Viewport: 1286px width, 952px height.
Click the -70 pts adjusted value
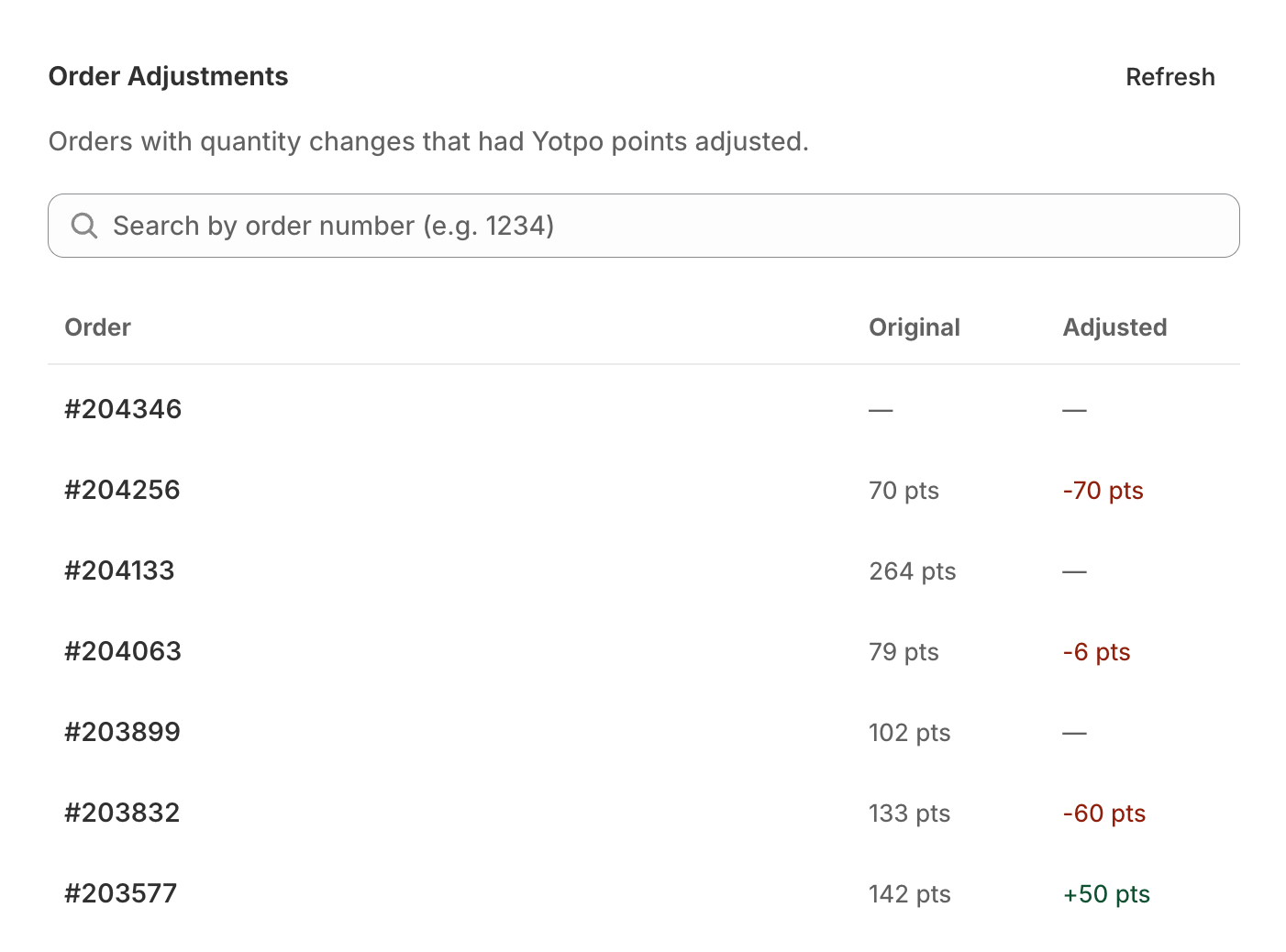[1103, 491]
